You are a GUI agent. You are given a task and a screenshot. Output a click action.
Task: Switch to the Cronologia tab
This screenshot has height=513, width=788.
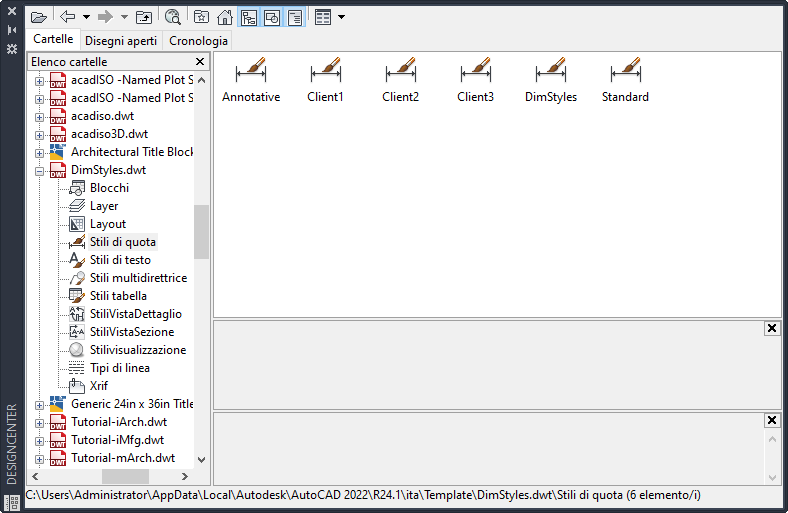(198, 41)
